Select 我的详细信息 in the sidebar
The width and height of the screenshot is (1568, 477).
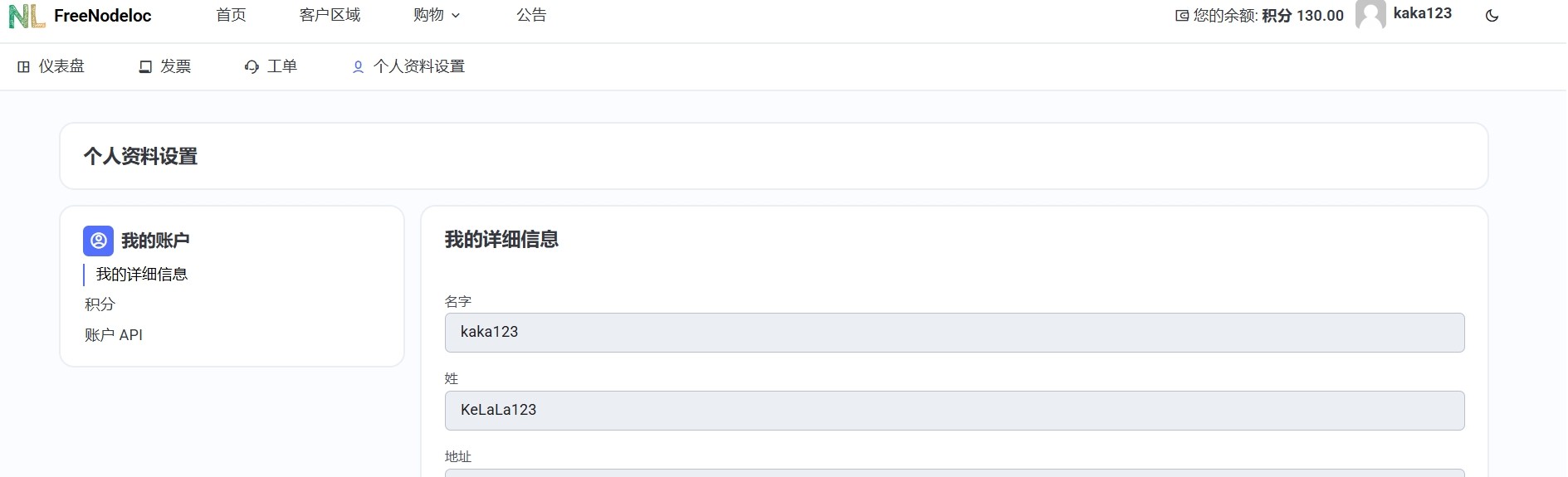(142, 275)
